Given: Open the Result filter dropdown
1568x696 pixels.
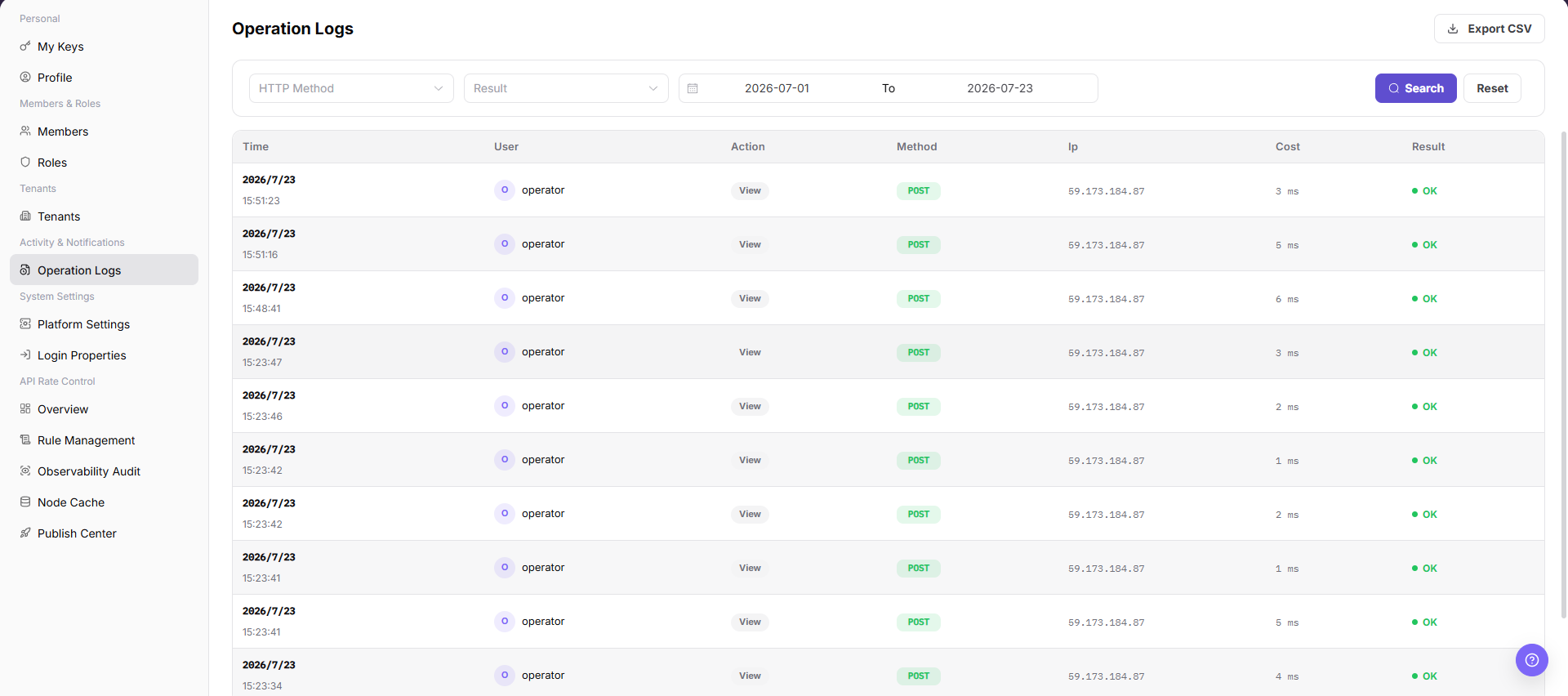Looking at the screenshot, I should (x=566, y=88).
